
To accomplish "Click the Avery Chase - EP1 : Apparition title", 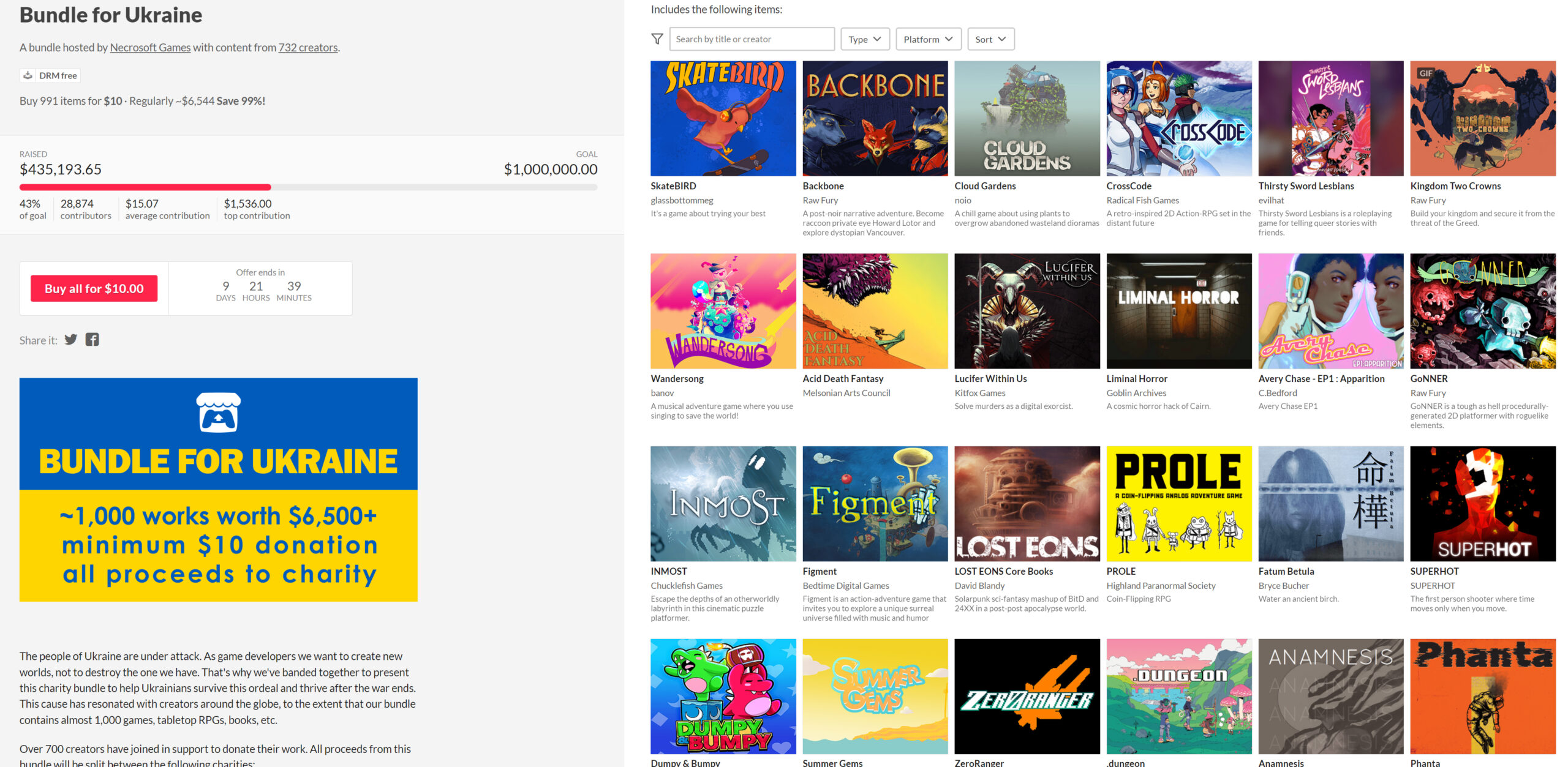I will tap(1321, 378).
